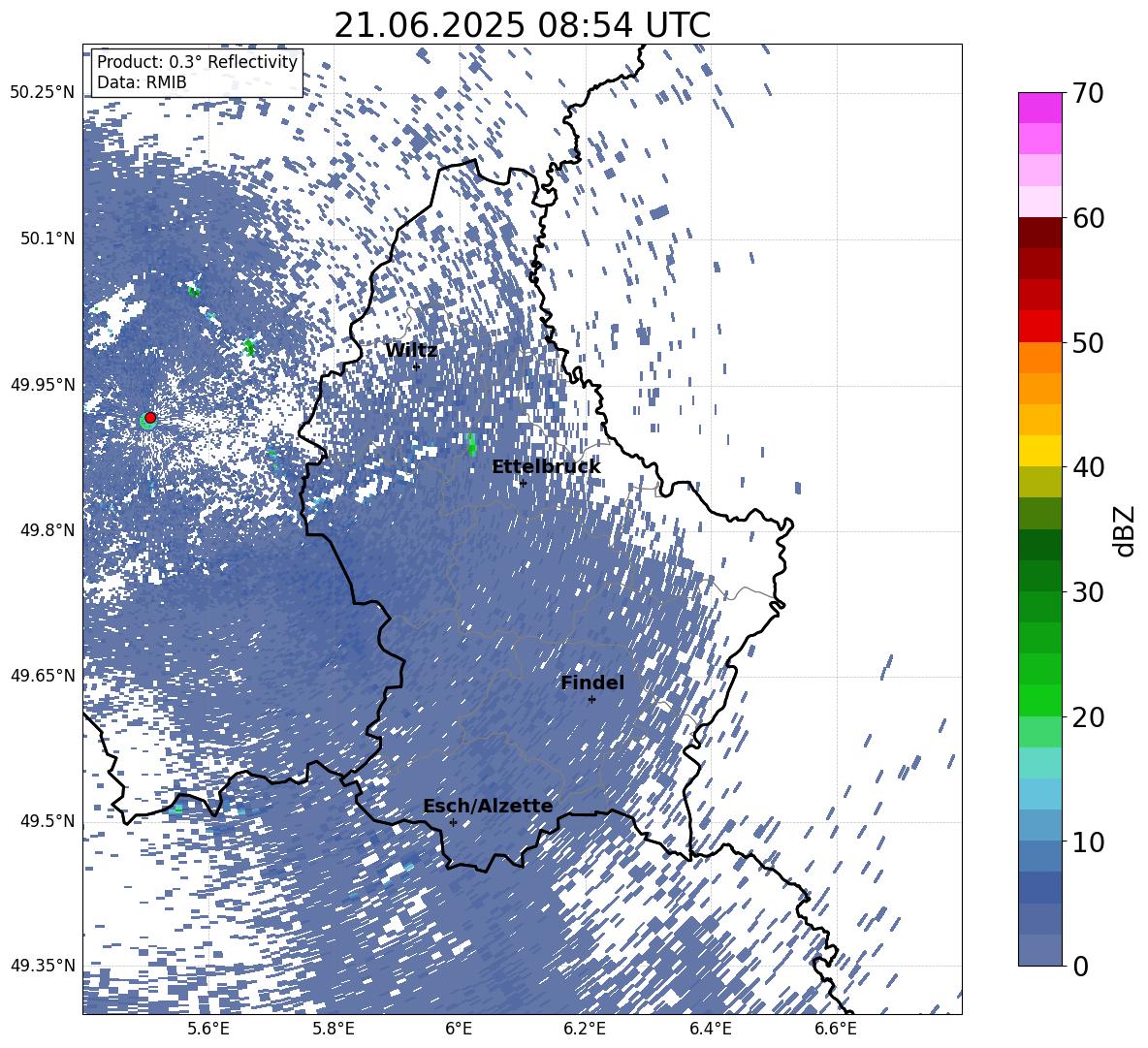Viewport: 1148px width, 1048px height.
Task: Click the 6.4°E longitude label
Action: click(x=711, y=1029)
